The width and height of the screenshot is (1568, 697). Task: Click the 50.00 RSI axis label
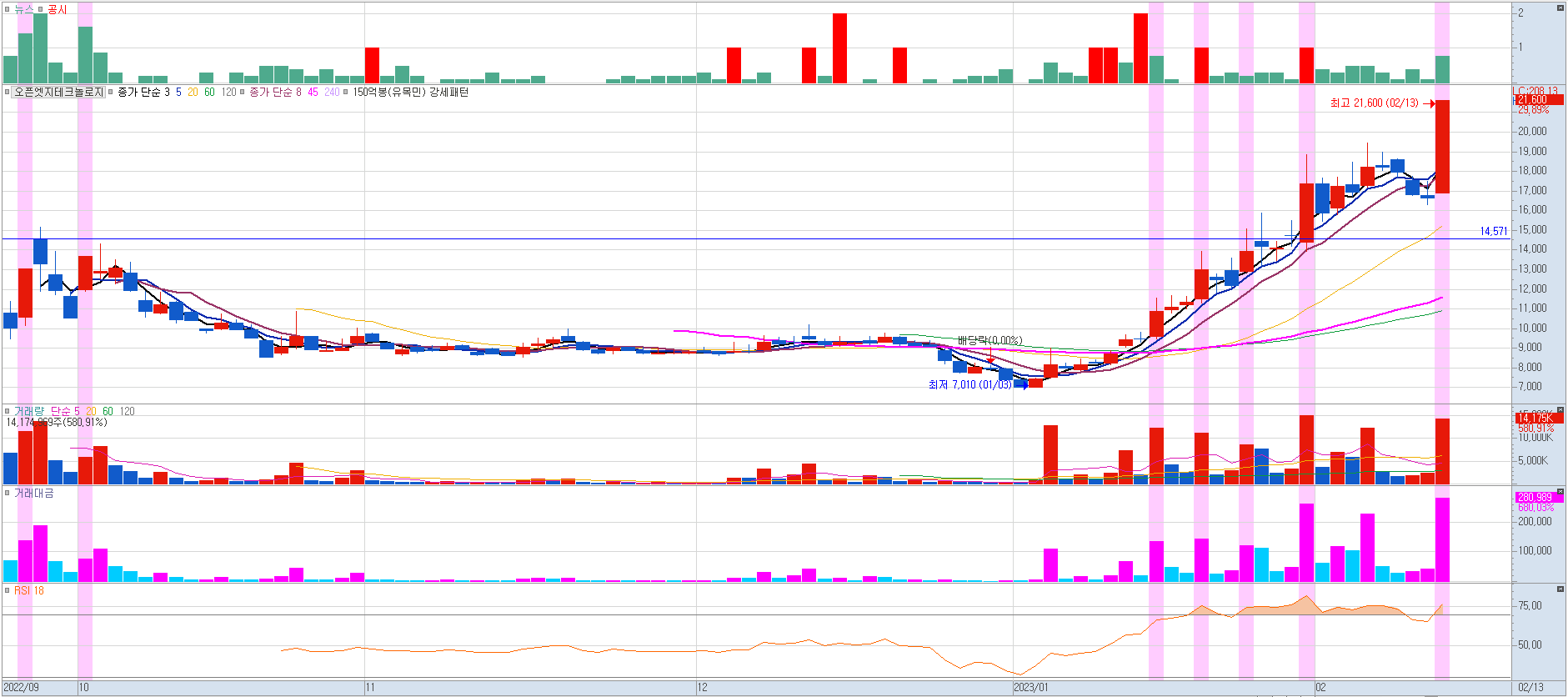click(x=1530, y=644)
